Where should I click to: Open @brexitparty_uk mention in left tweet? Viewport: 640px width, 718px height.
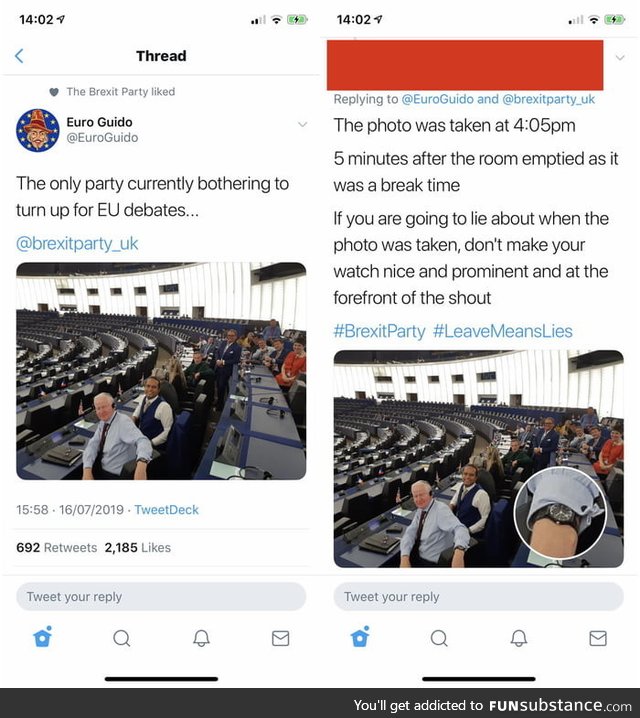pyautogui.click(x=77, y=243)
